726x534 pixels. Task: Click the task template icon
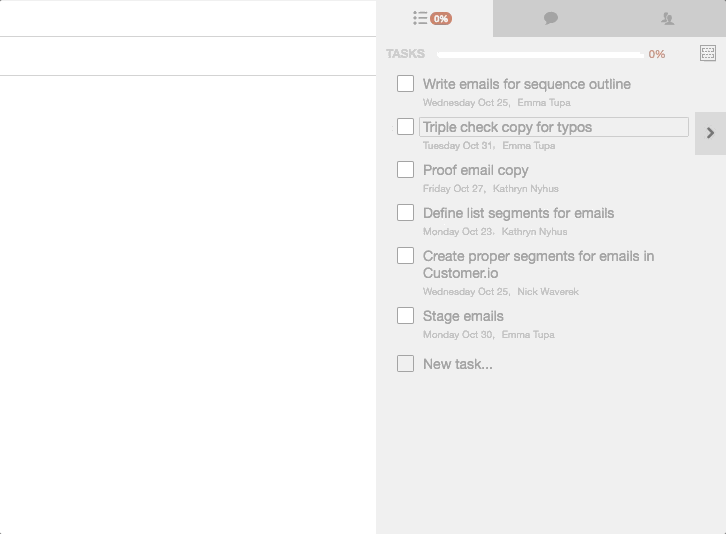tap(707, 53)
